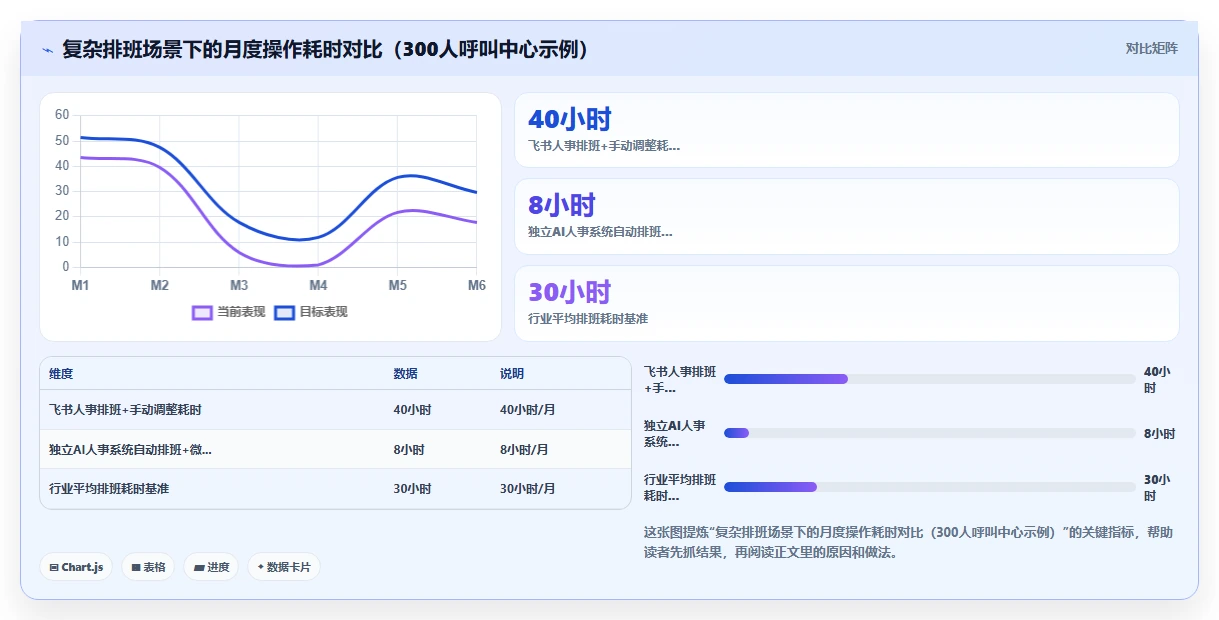
Task: Click the 说明 table column header
Action: click(x=512, y=374)
